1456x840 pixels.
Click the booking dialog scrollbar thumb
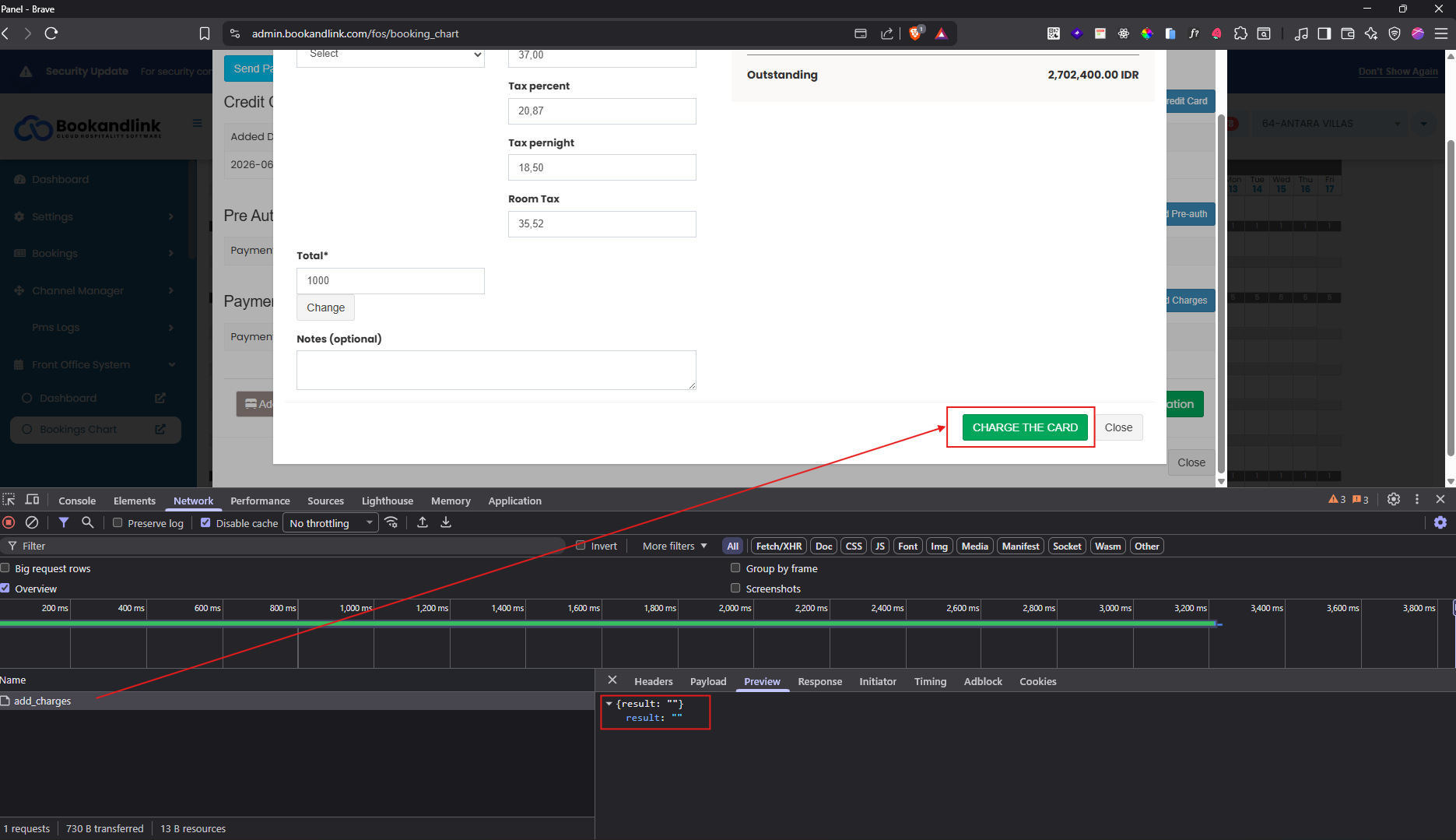point(1221,292)
